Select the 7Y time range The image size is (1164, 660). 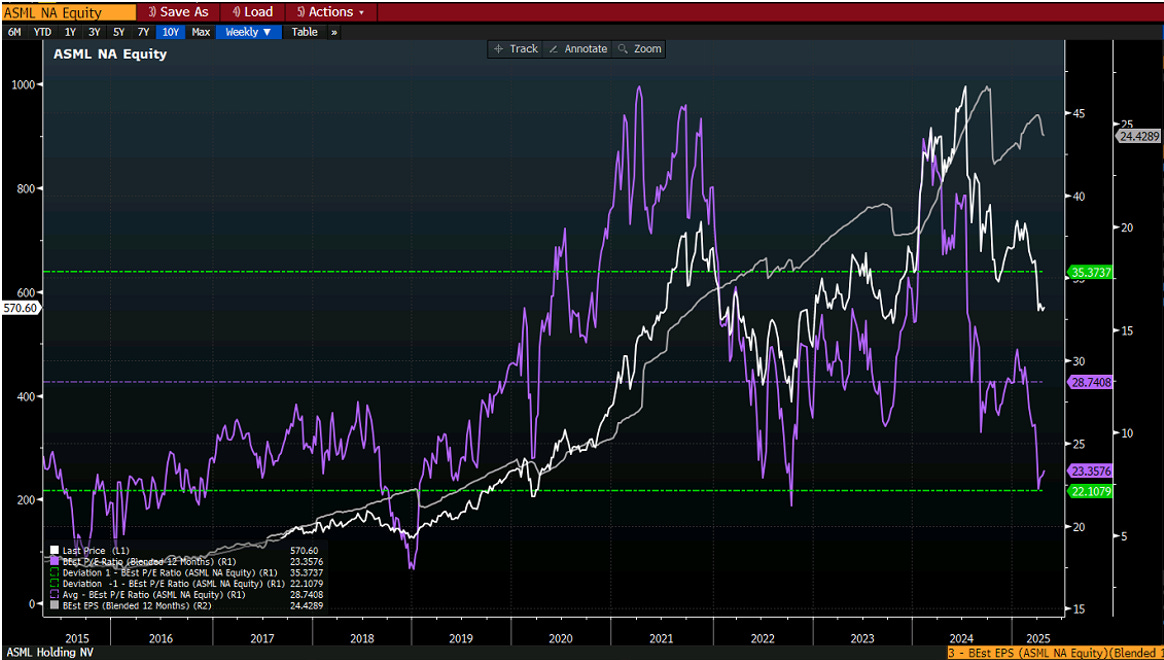click(143, 32)
